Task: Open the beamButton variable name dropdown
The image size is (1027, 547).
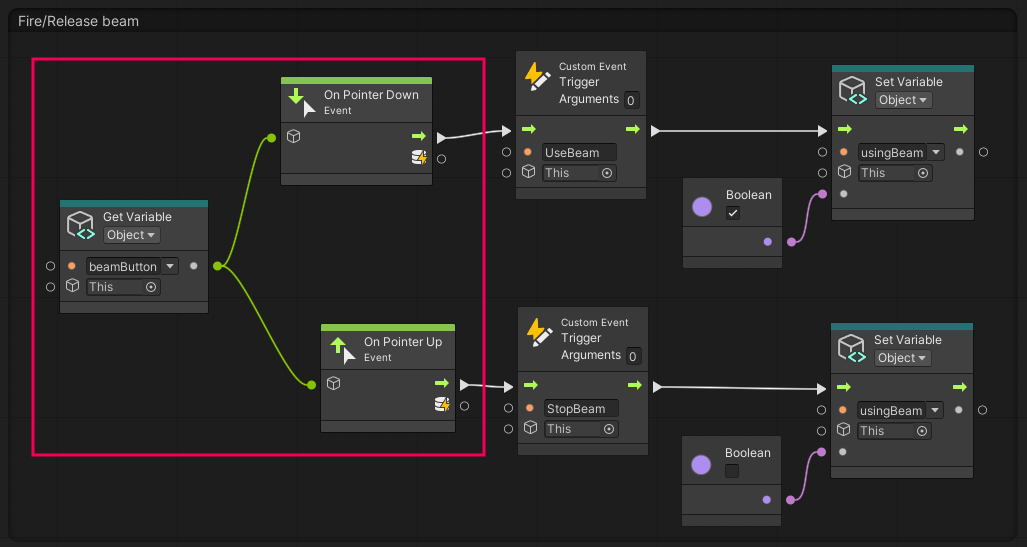Action: pos(170,266)
